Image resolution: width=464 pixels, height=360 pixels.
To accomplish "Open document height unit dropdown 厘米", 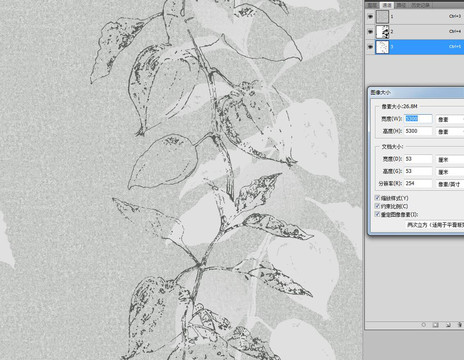I will 450,172.
